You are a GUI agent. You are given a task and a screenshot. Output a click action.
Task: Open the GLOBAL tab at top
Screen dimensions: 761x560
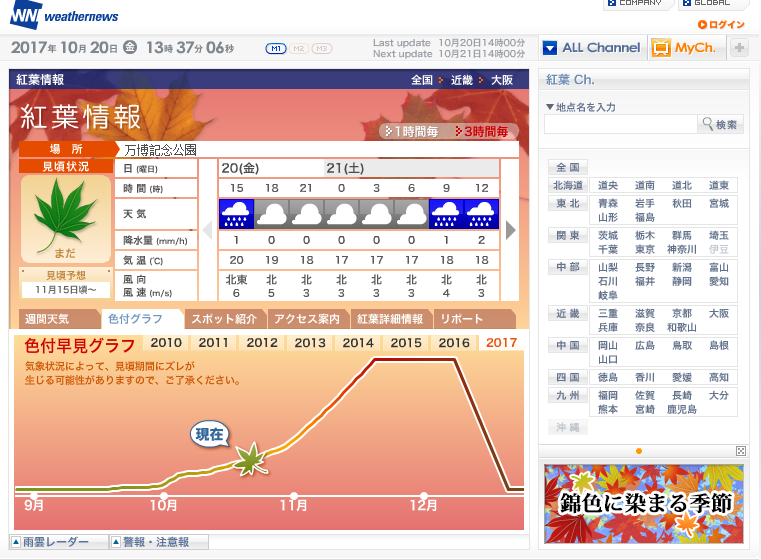click(712, 4)
